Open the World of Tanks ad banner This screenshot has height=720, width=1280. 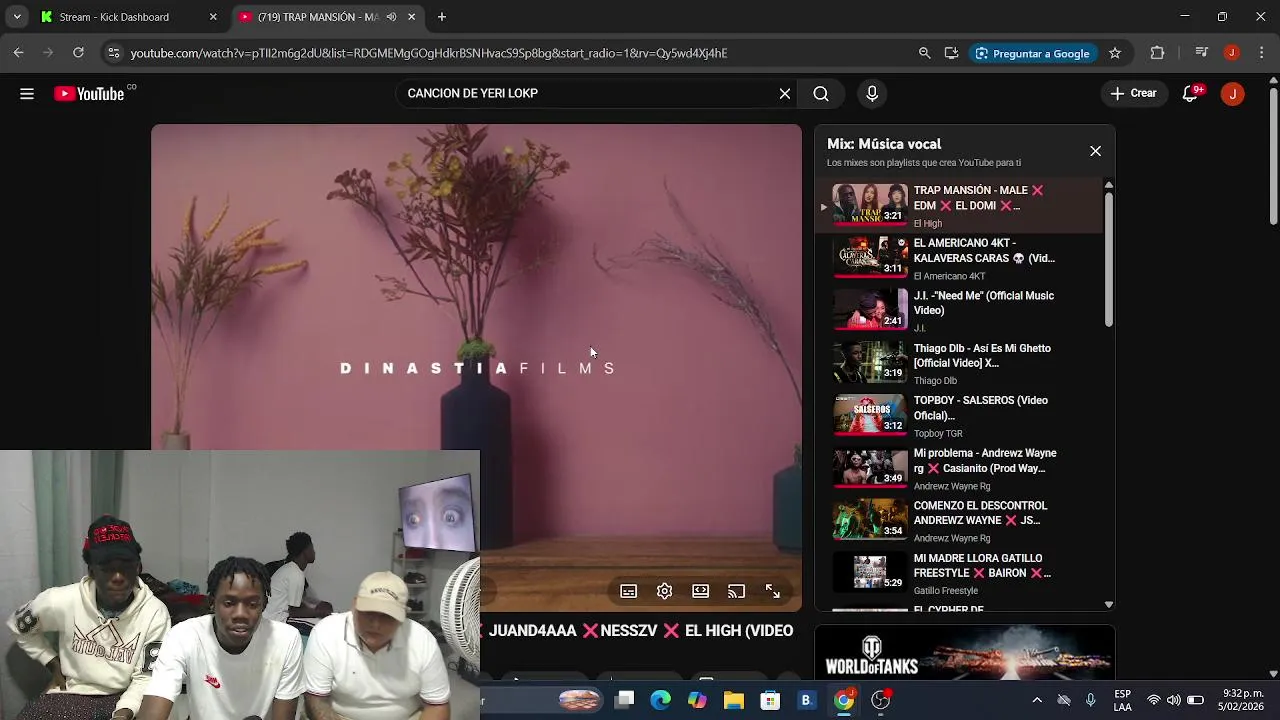(x=965, y=652)
